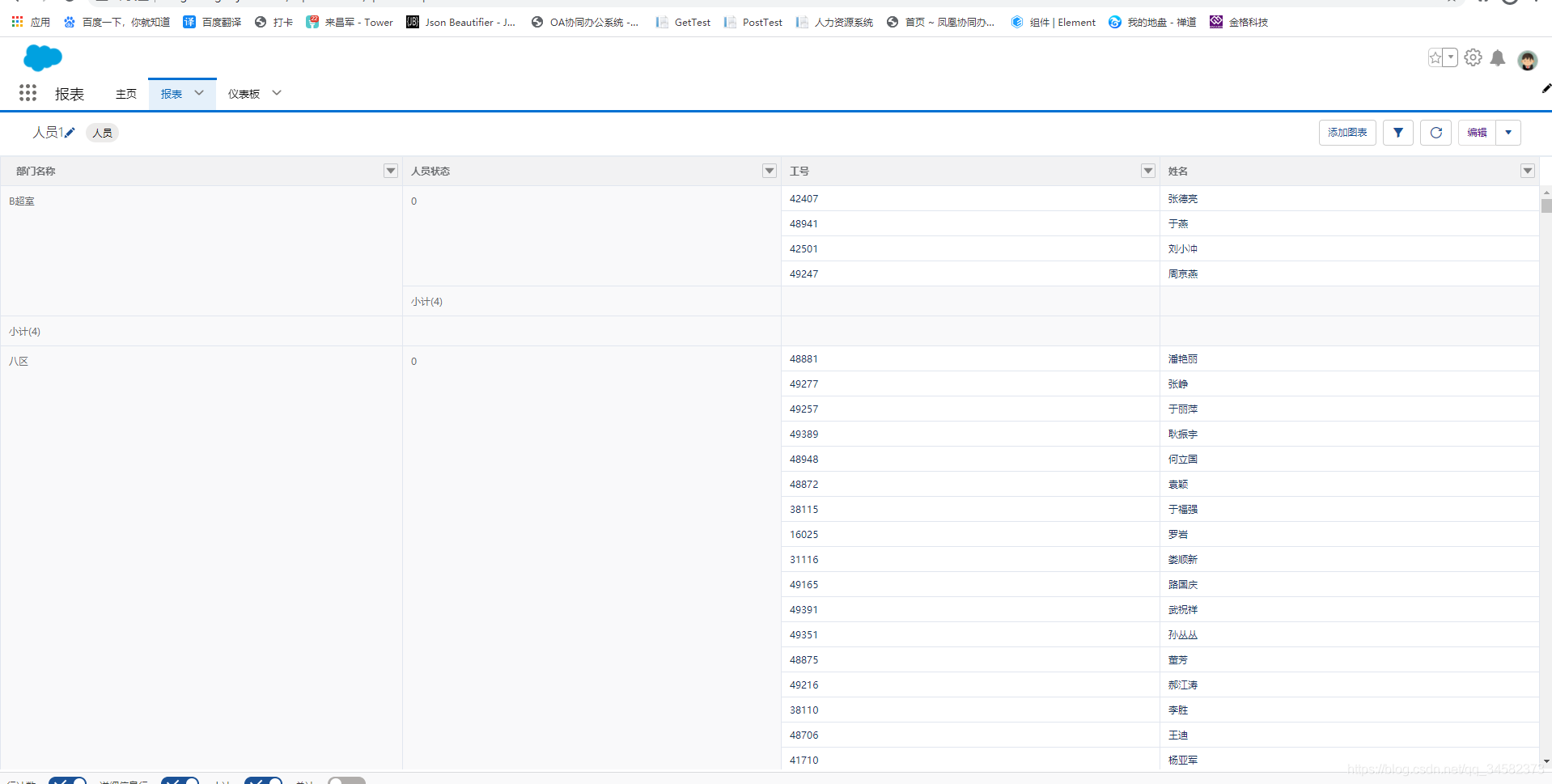The height and width of the screenshot is (784, 1552).
Task: Open the user avatar menu
Action: [1527, 59]
